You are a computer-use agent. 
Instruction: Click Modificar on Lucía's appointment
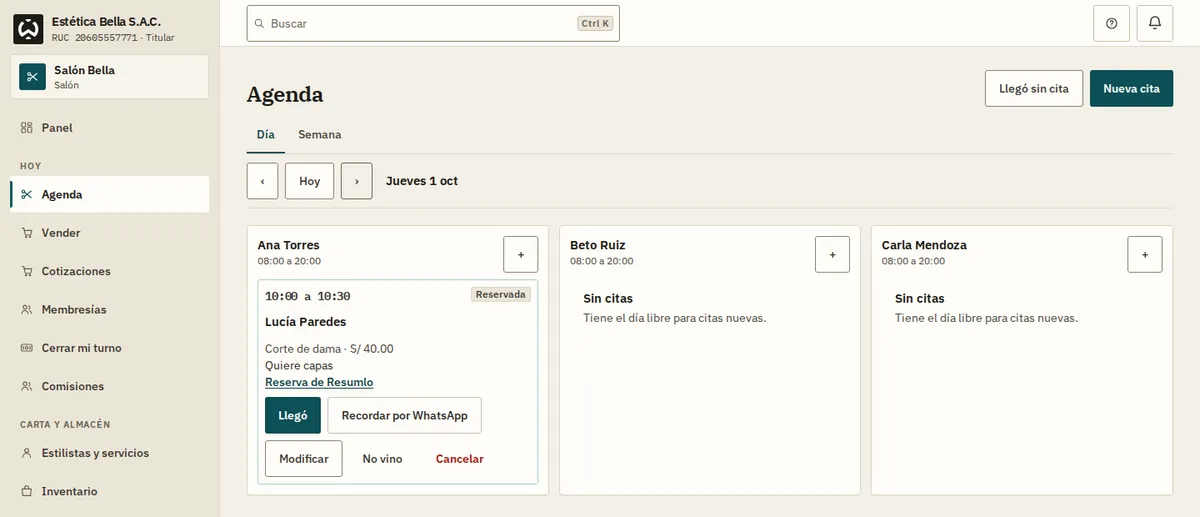click(x=304, y=458)
